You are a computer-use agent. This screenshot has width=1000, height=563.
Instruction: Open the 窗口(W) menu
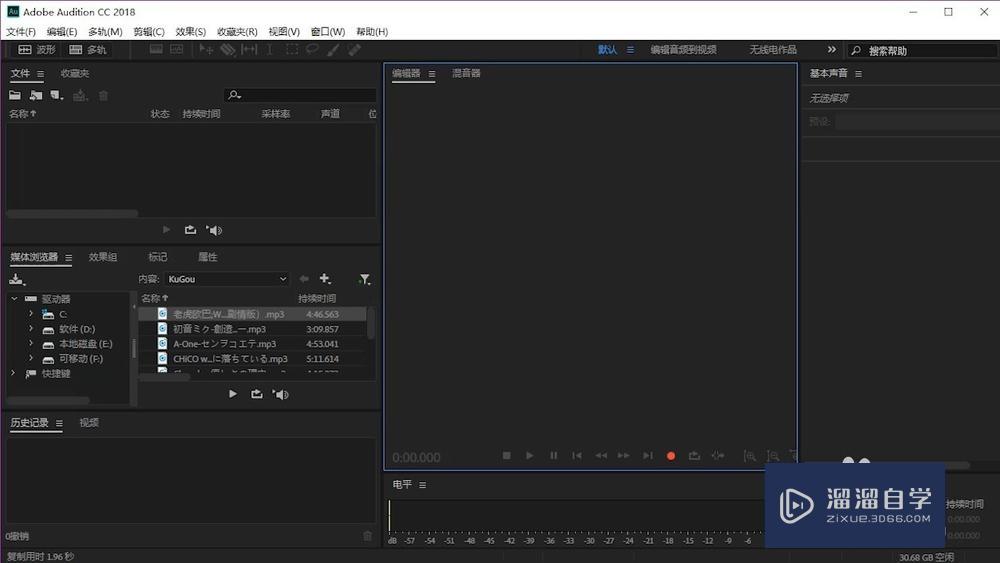pyautogui.click(x=328, y=31)
